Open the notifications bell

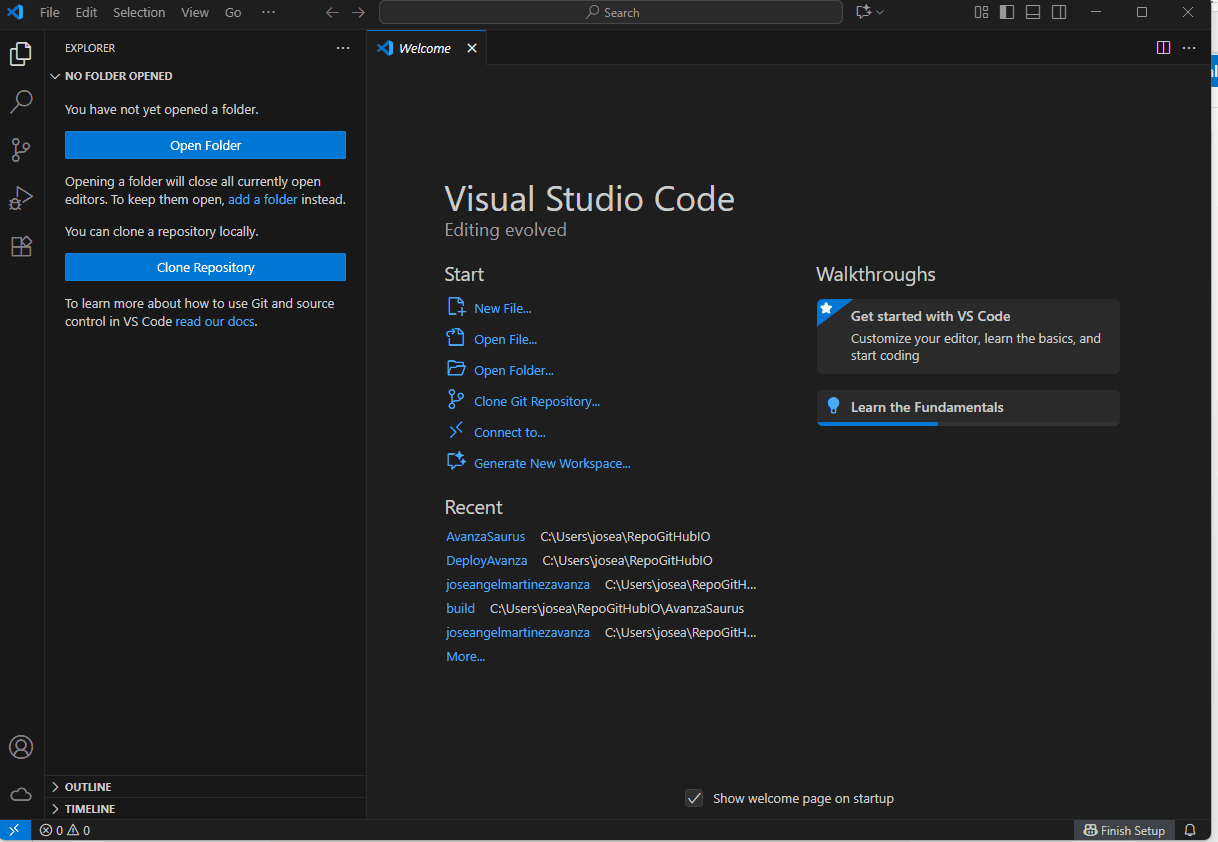tap(1190, 830)
